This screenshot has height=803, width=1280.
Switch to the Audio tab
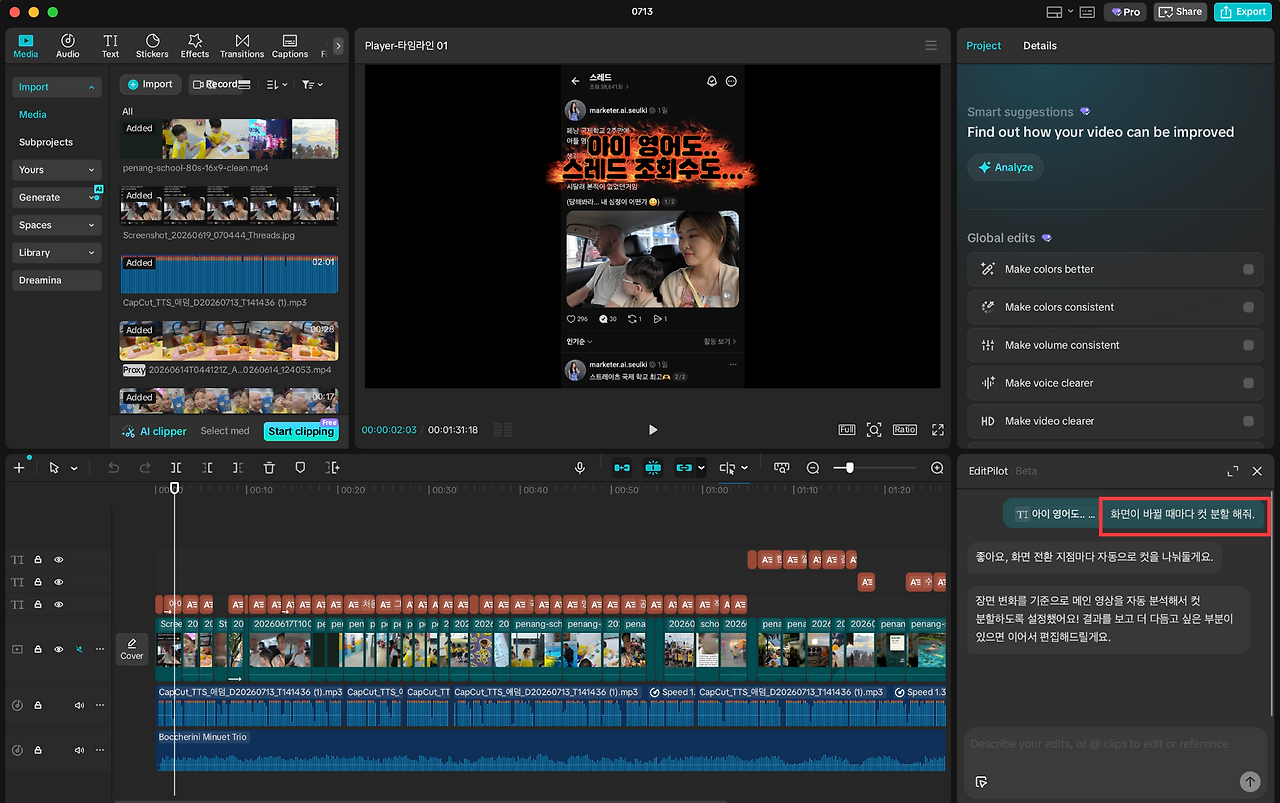click(68, 46)
